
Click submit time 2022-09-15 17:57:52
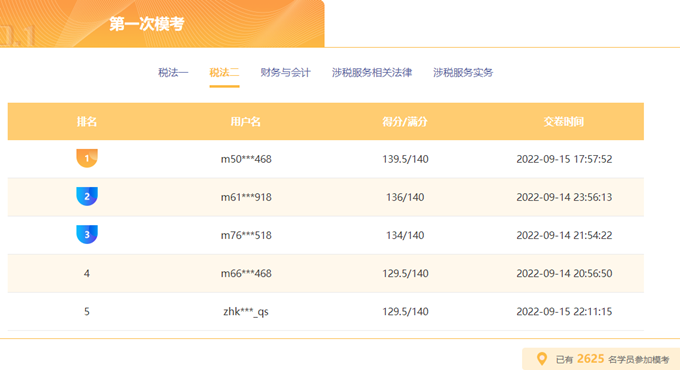564,159
